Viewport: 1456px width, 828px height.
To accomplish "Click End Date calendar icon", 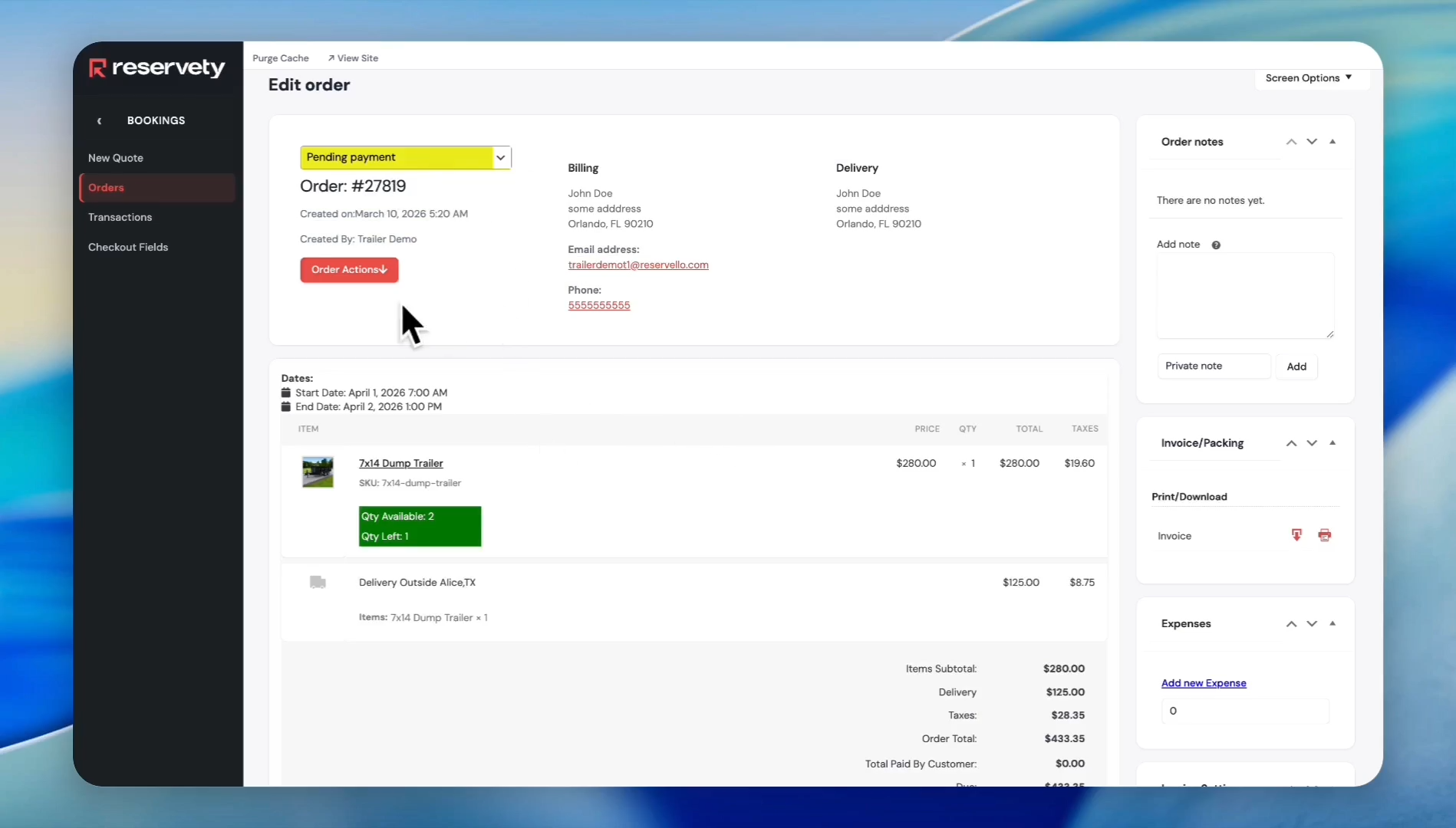I will click(286, 407).
